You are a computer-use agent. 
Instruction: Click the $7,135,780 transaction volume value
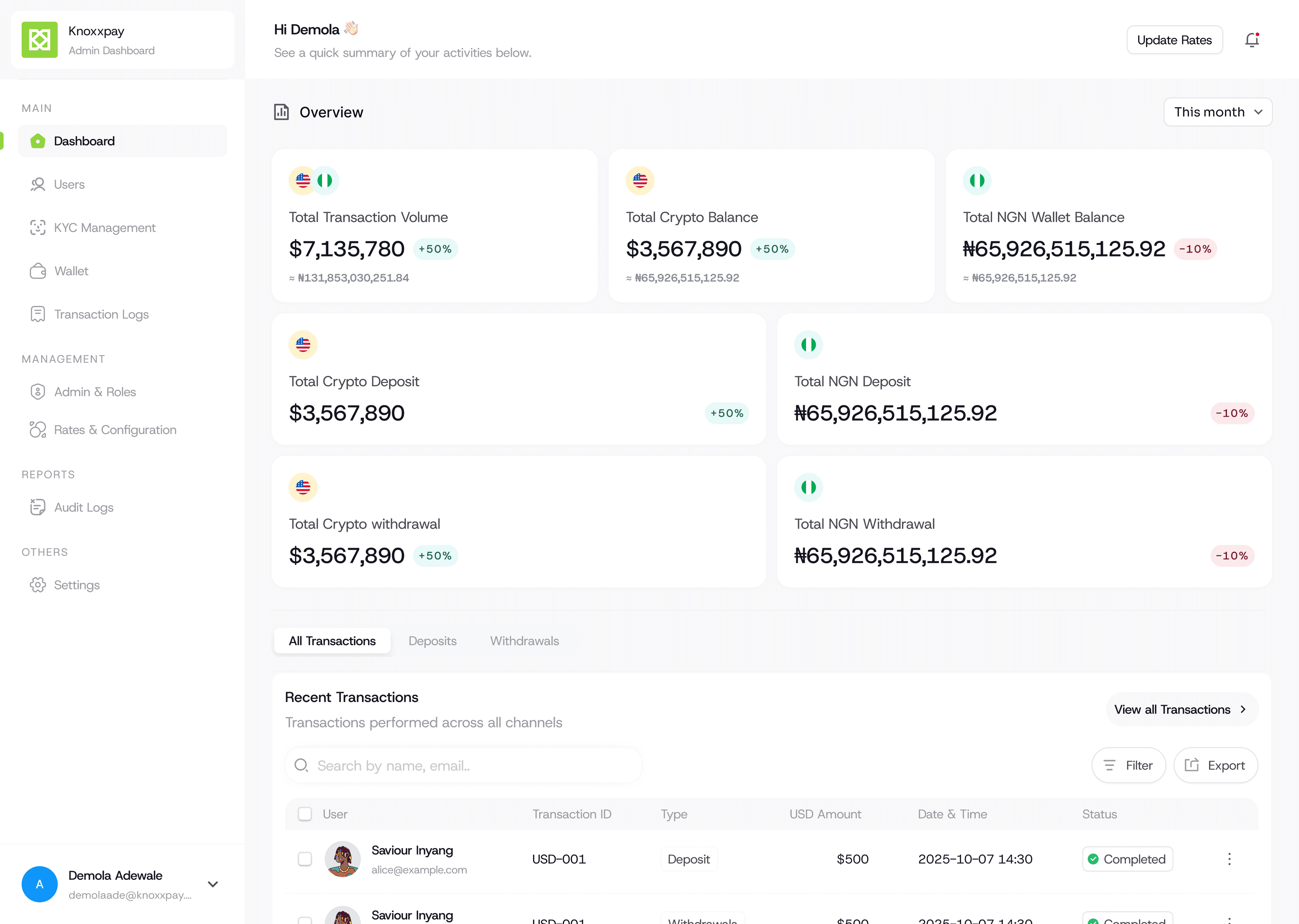[x=346, y=249]
